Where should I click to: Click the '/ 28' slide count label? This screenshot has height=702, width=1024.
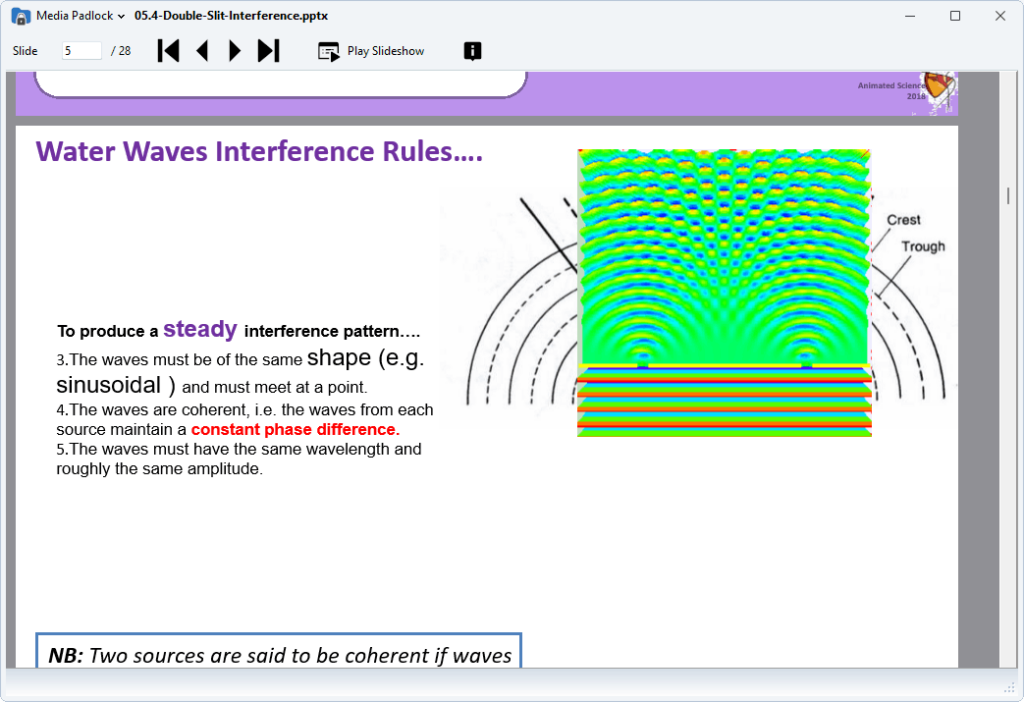tap(121, 50)
